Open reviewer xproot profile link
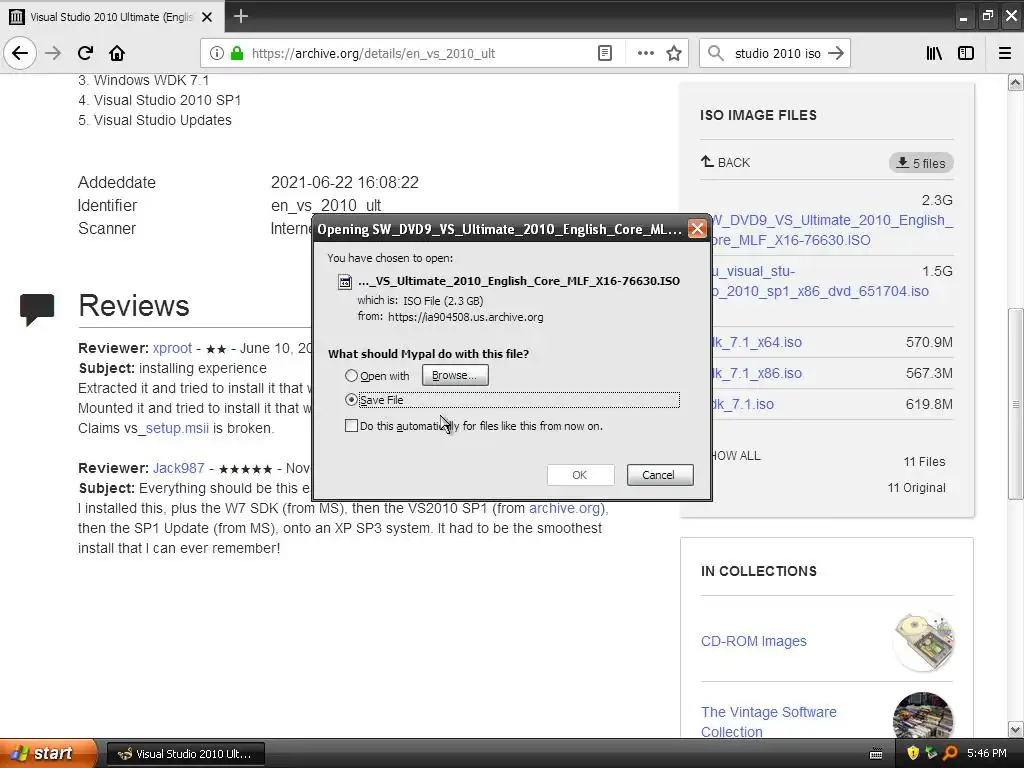This screenshot has height=768, width=1024. [172, 348]
